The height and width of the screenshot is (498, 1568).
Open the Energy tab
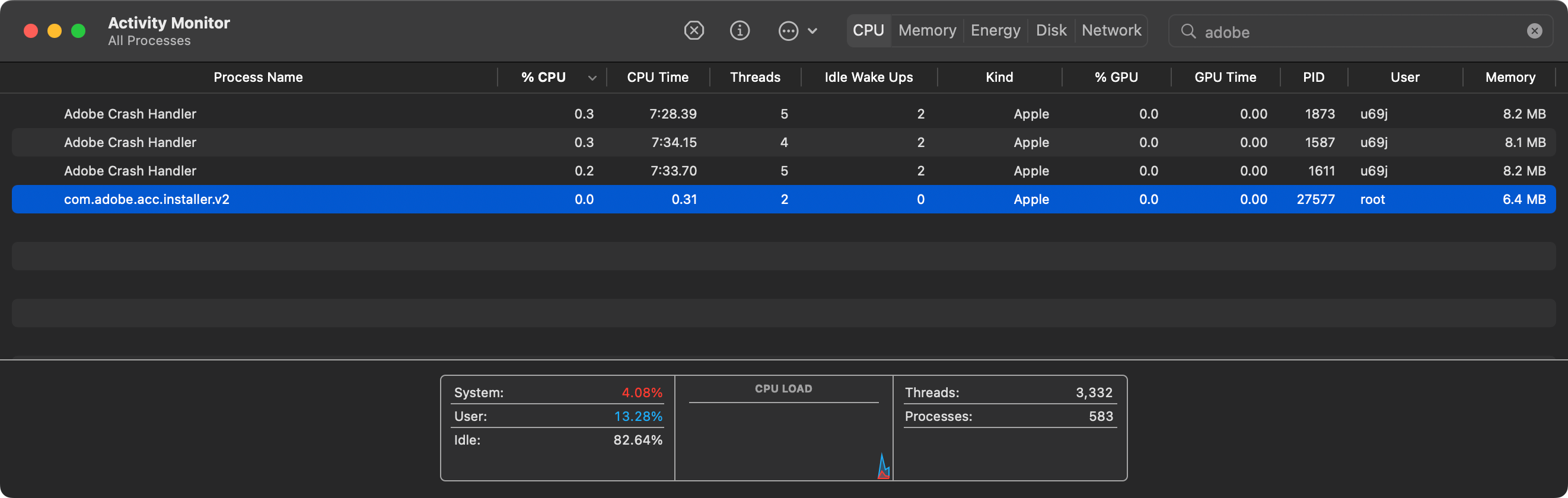pyautogui.click(x=995, y=30)
